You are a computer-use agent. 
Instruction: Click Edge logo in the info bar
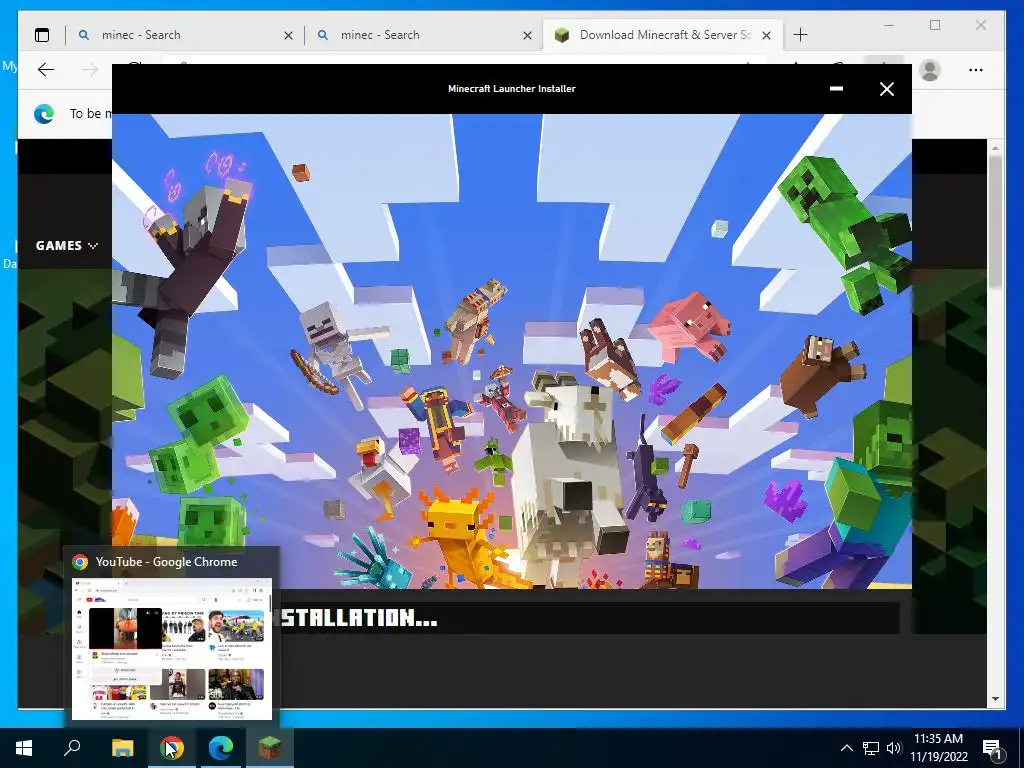click(x=44, y=114)
